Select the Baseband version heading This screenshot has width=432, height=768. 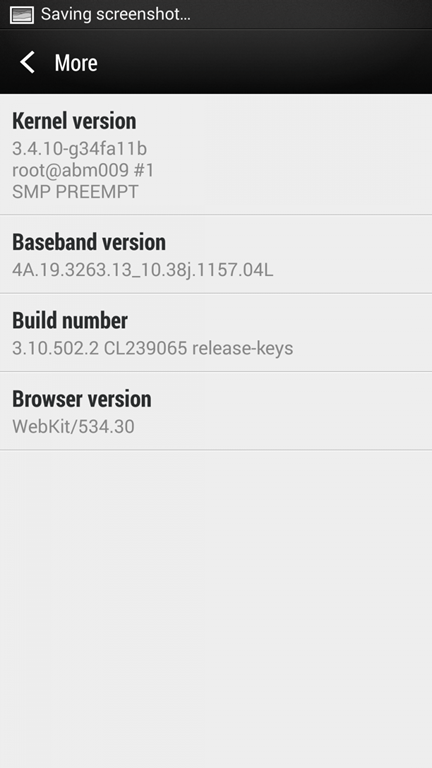tap(89, 242)
